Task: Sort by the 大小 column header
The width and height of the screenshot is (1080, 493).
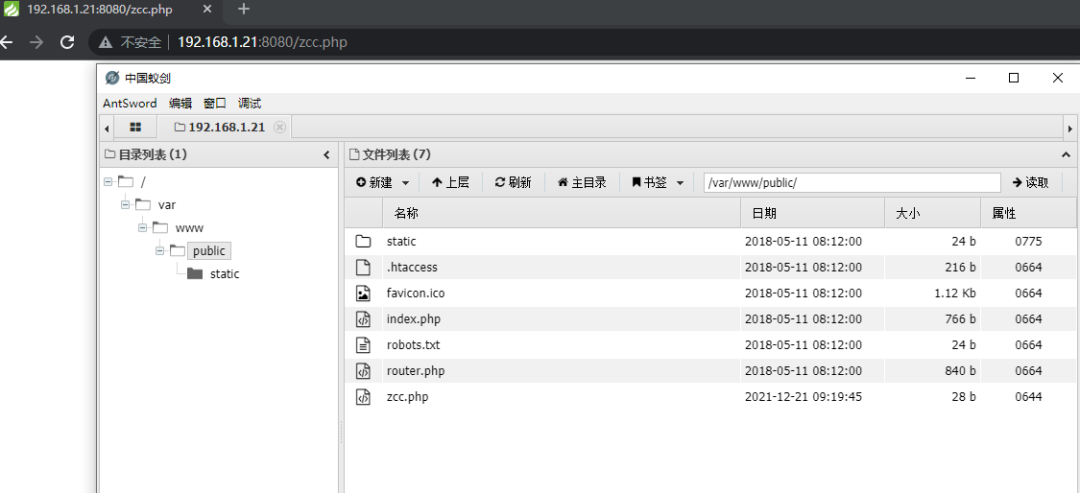Action: pos(933,213)
